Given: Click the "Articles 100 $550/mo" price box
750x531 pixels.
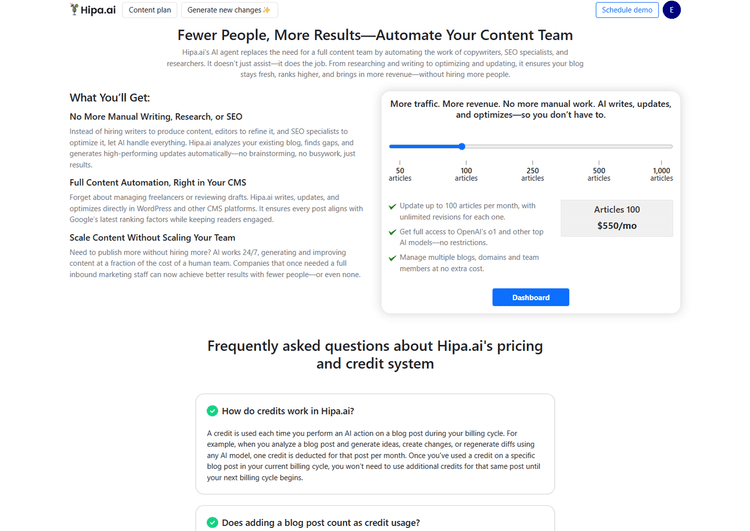Looking at the screenshot, I should point(617,218).
